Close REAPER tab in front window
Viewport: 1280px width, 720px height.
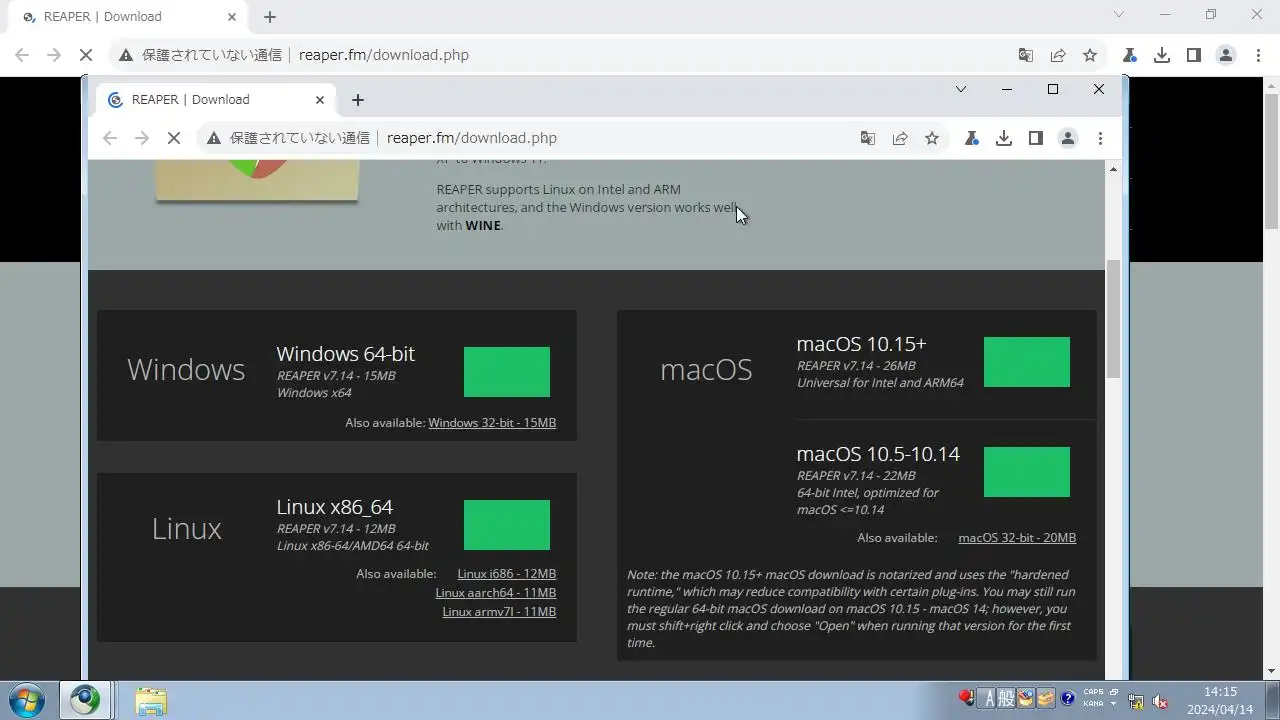320,100
